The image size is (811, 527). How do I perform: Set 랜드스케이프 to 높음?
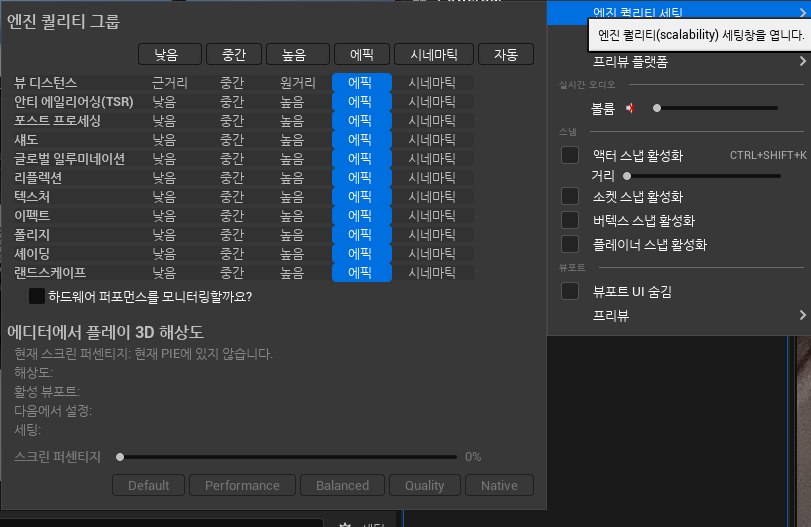coord(292,273)
